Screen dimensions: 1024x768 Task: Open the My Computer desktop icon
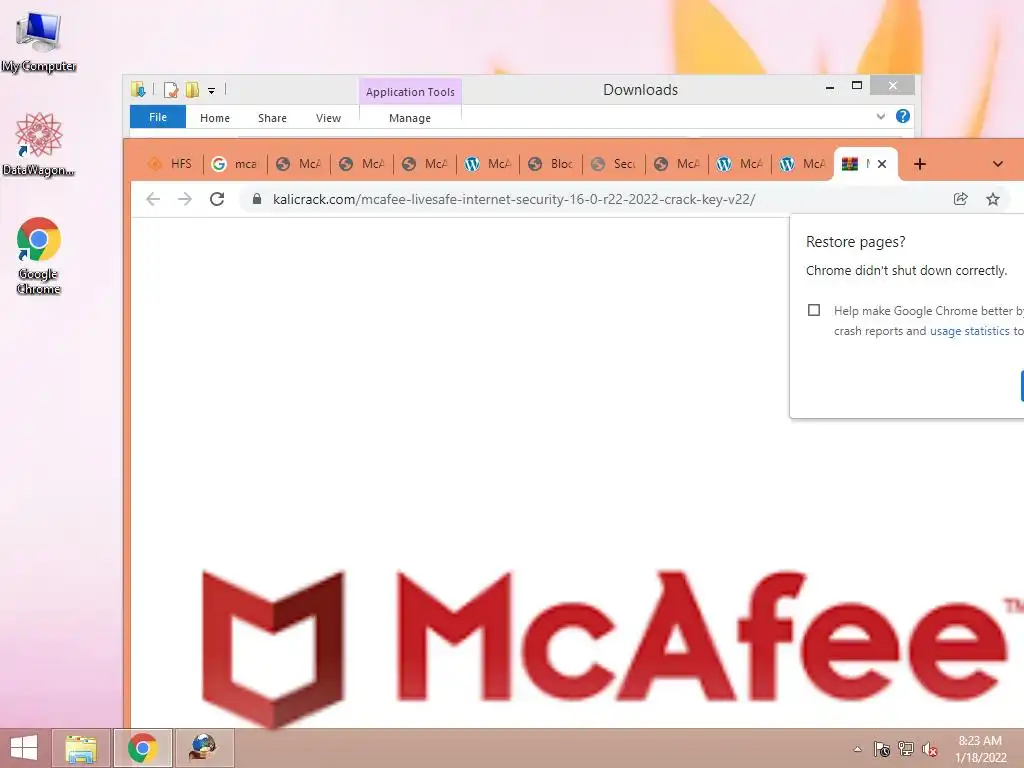(x=39, y=42)
